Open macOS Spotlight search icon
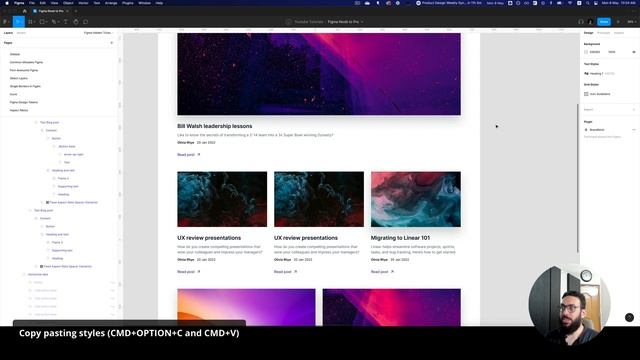 pos(588,3)
